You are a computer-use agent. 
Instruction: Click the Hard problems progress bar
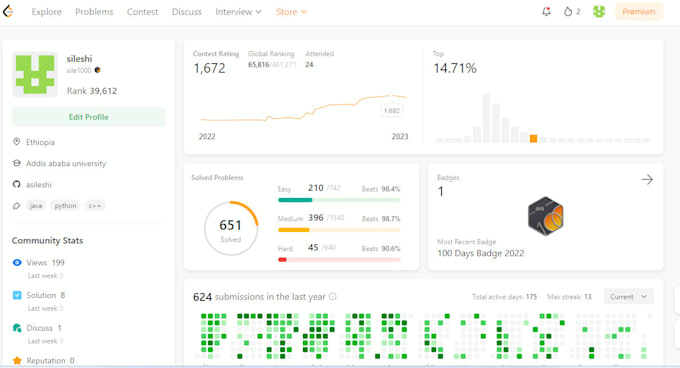[x=339, y=260]
